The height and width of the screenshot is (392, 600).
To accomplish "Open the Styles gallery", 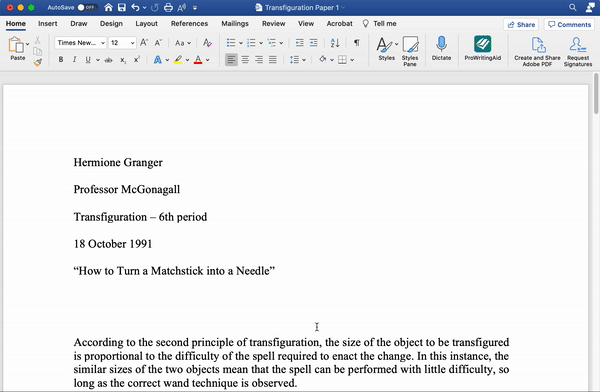I will tap(386, 48).
